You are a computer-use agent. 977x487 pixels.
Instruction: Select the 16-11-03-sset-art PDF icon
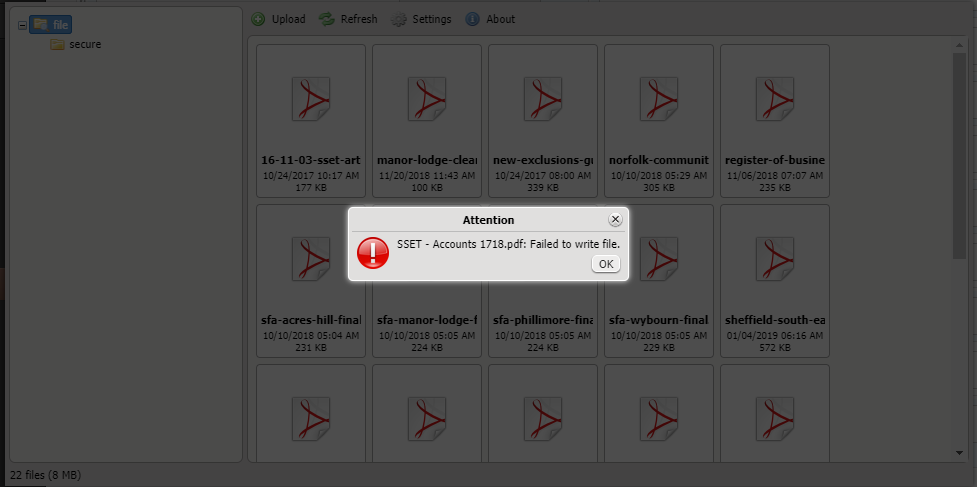tap(311, 99)
